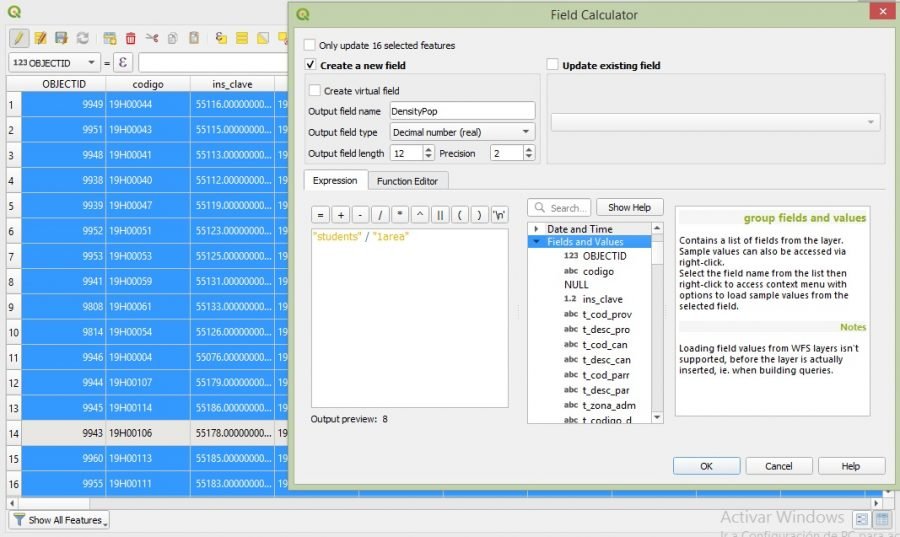The image size is (900, 537).
Task: Click the reload table icon
Action: [83, 38]
